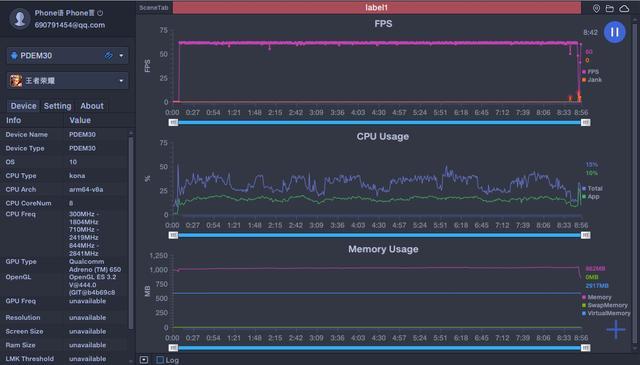Click the panel icon left of Log
Viewport: 640px width, 365px height.
coord(144,360)
